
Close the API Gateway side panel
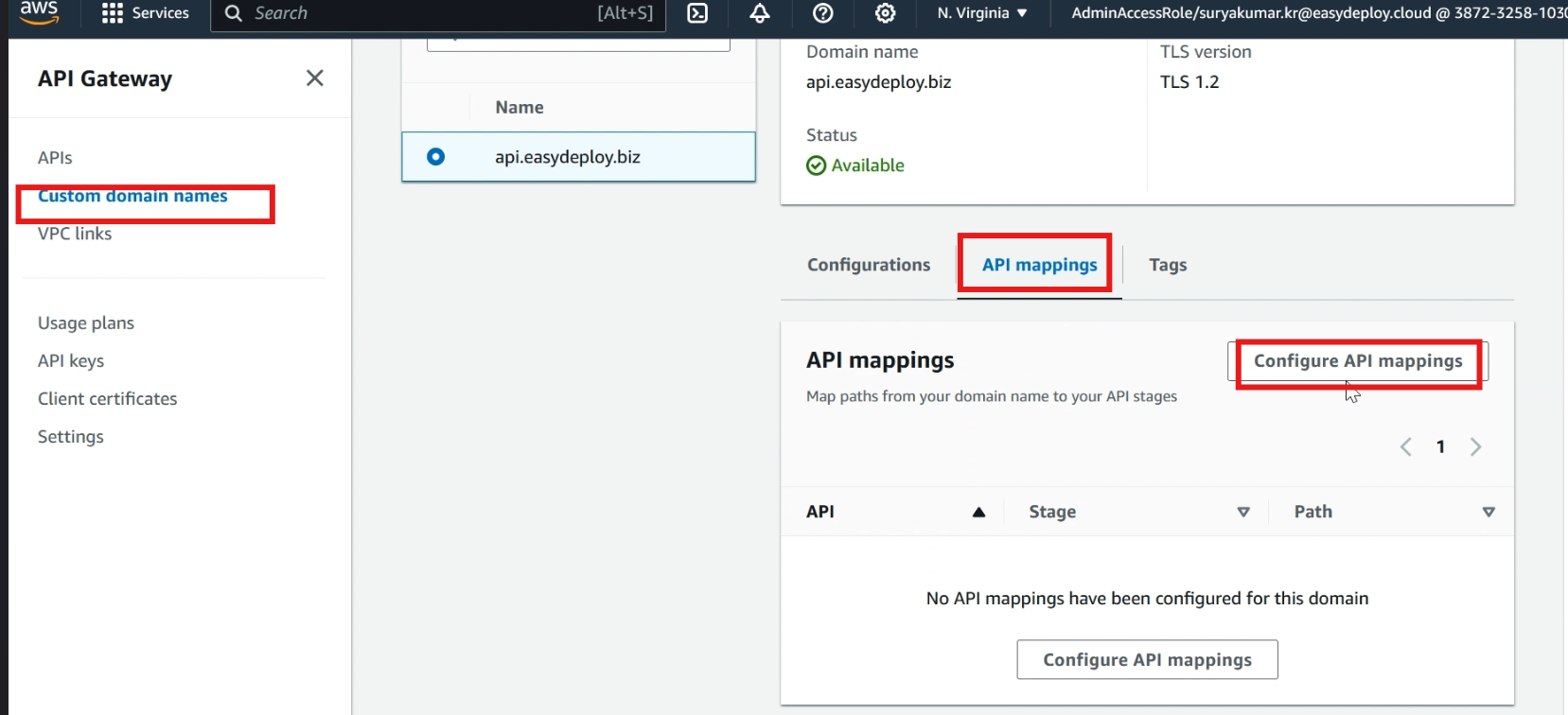[315, 78]
